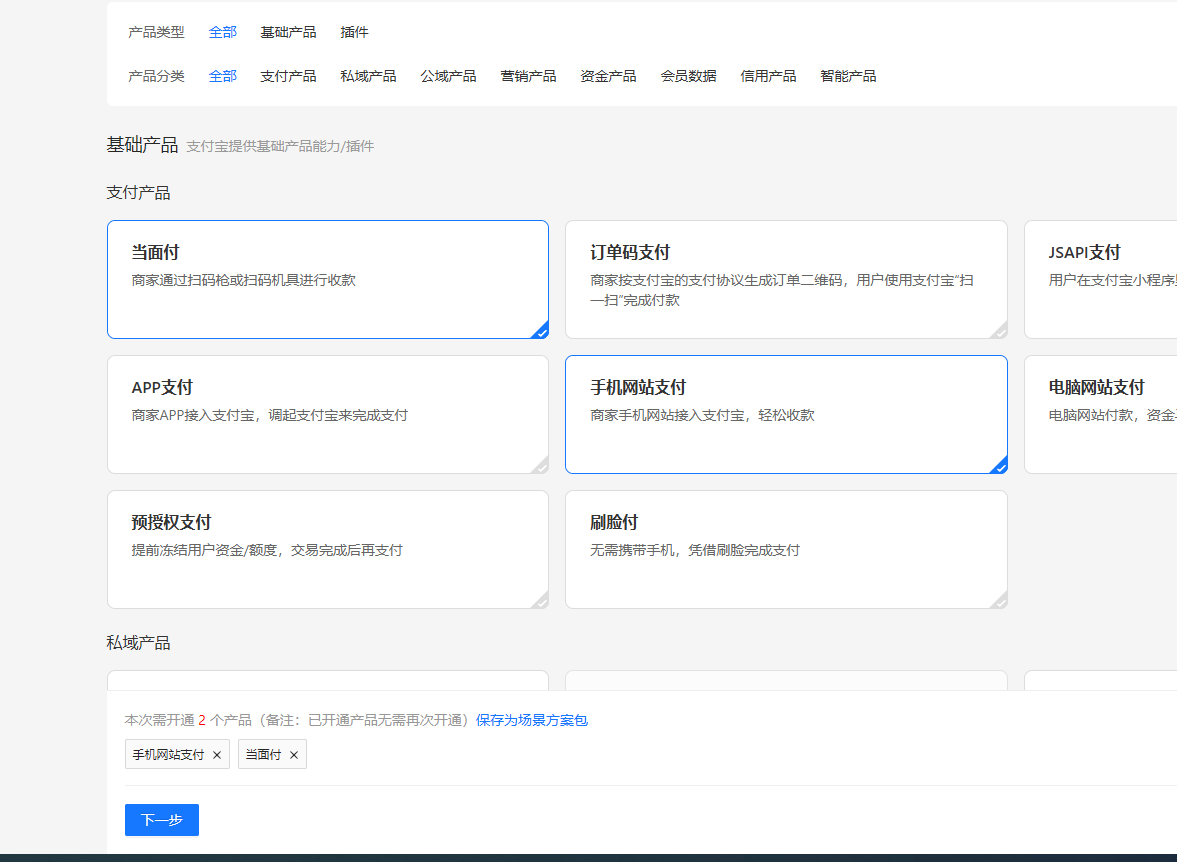Filter product type by 插件
The image size is (1177, 862).
click(x=354, y=32)
